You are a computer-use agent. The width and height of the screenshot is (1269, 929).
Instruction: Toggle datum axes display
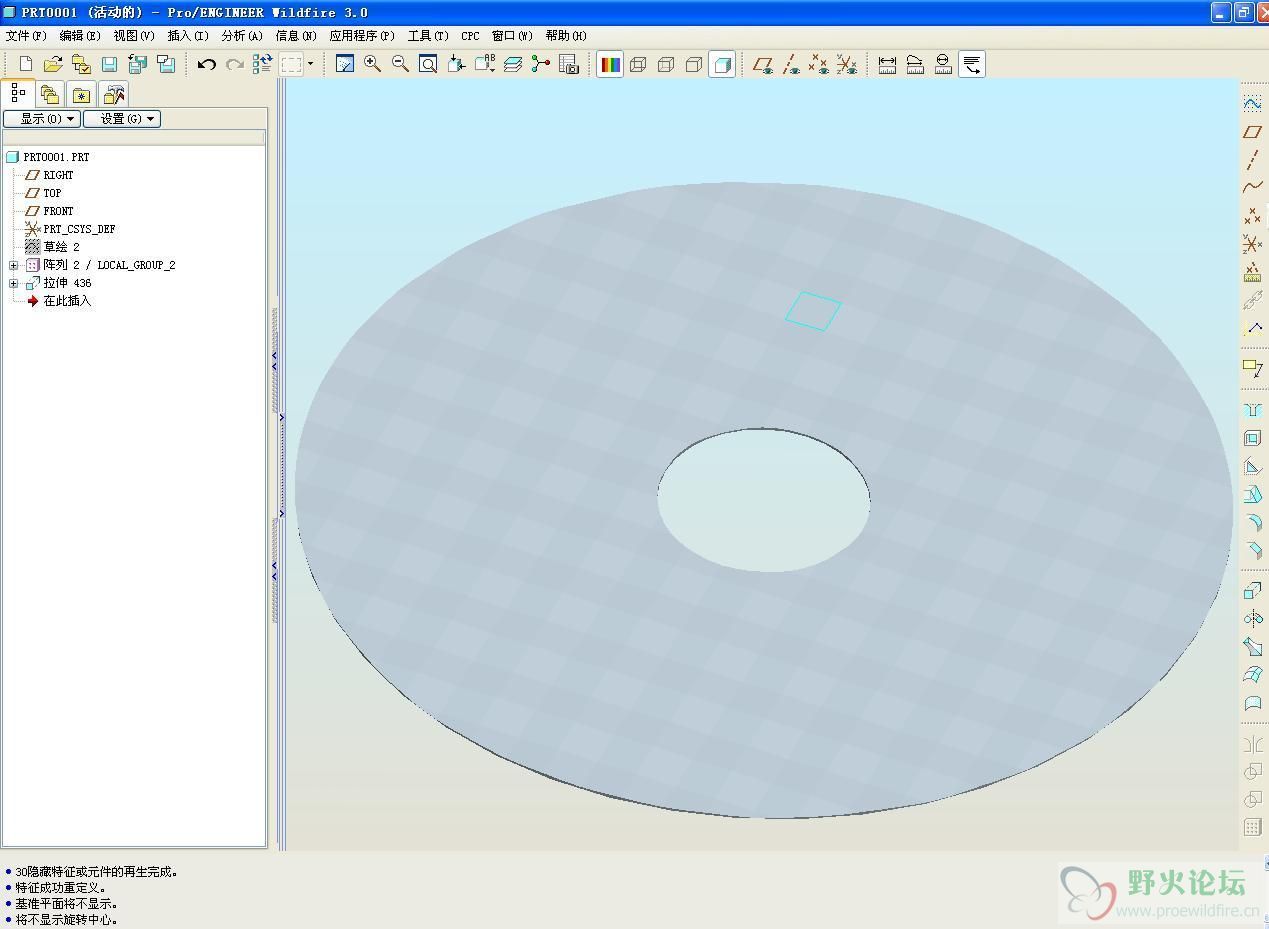click(791, 64)
